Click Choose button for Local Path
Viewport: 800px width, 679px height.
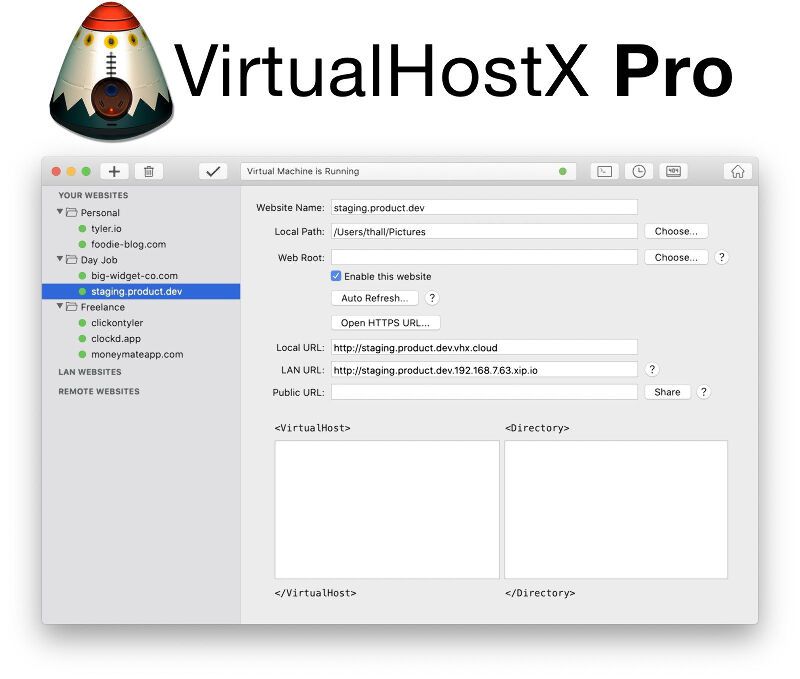(676, 231)
